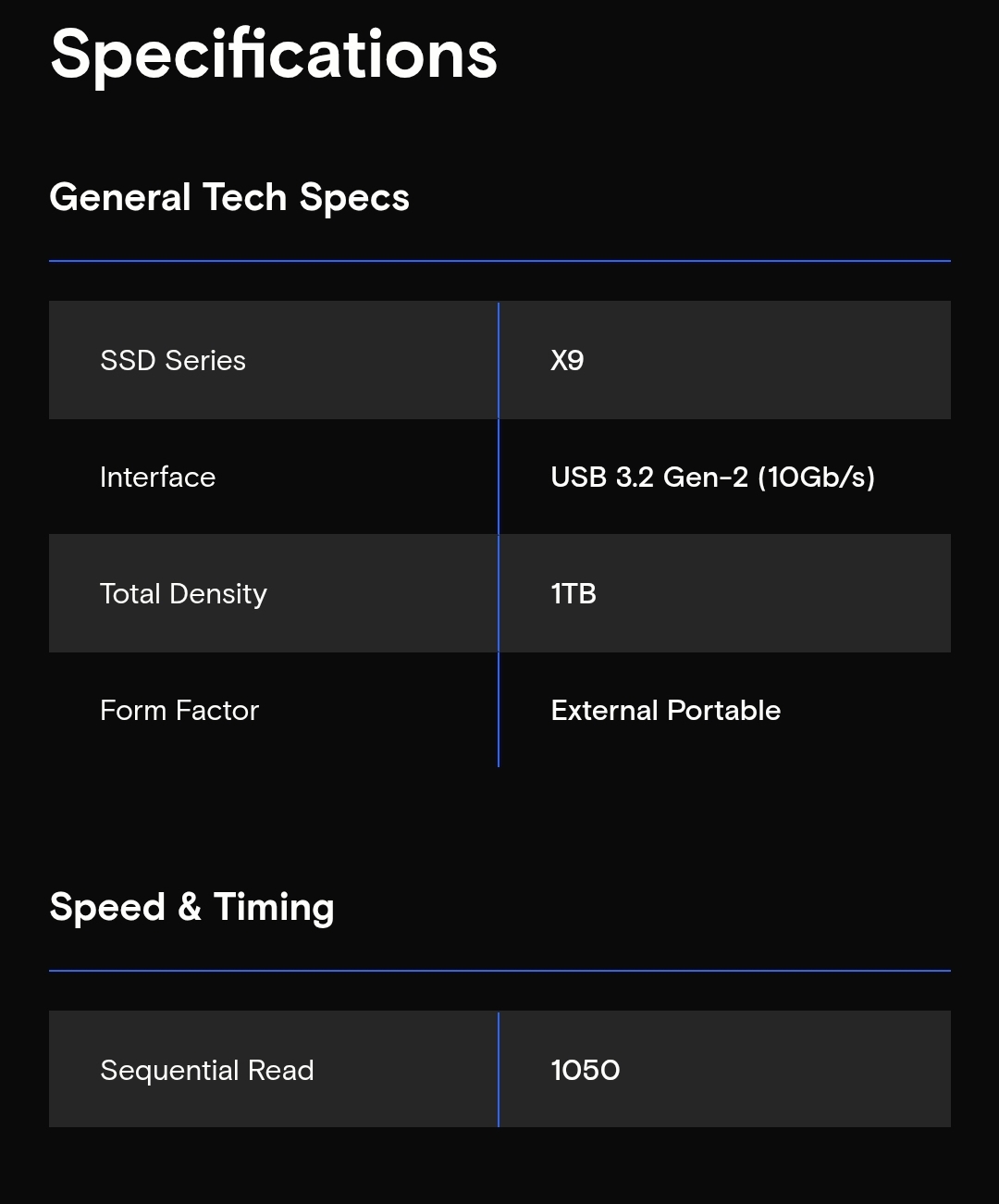Screen dimensions: 999x1204
Task: Click the X9 series value
Action: (x=567, y=361)
